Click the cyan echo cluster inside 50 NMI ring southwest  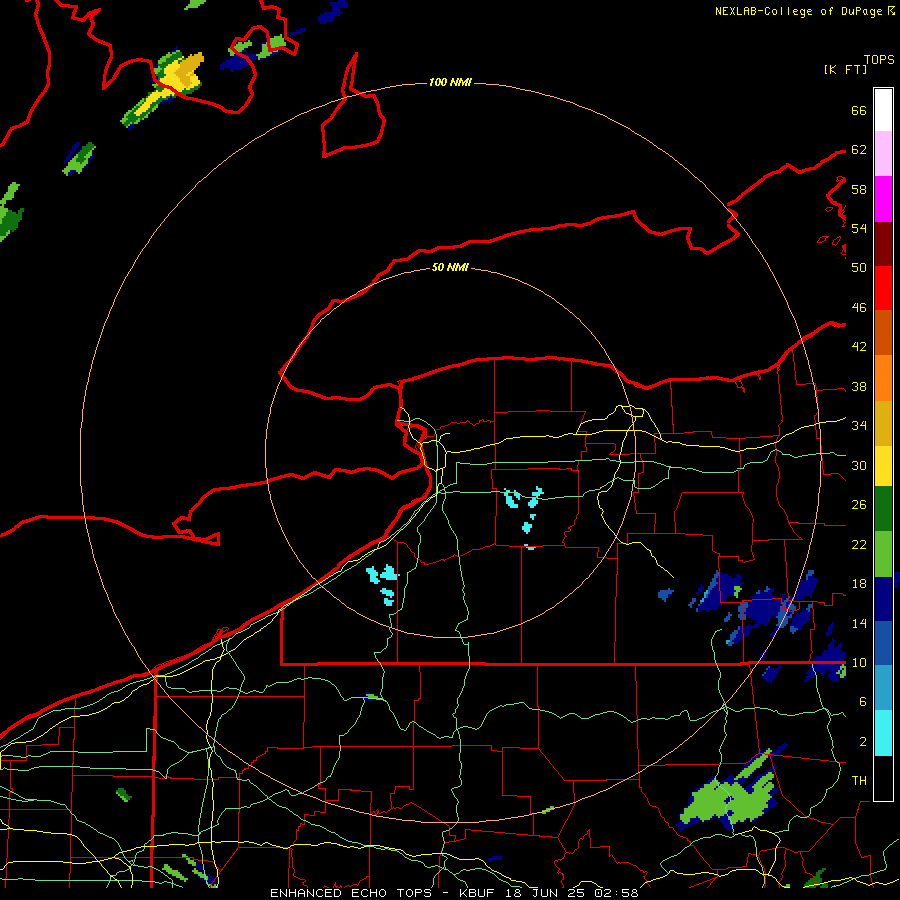pyautogui.click(x=383, y=584)
